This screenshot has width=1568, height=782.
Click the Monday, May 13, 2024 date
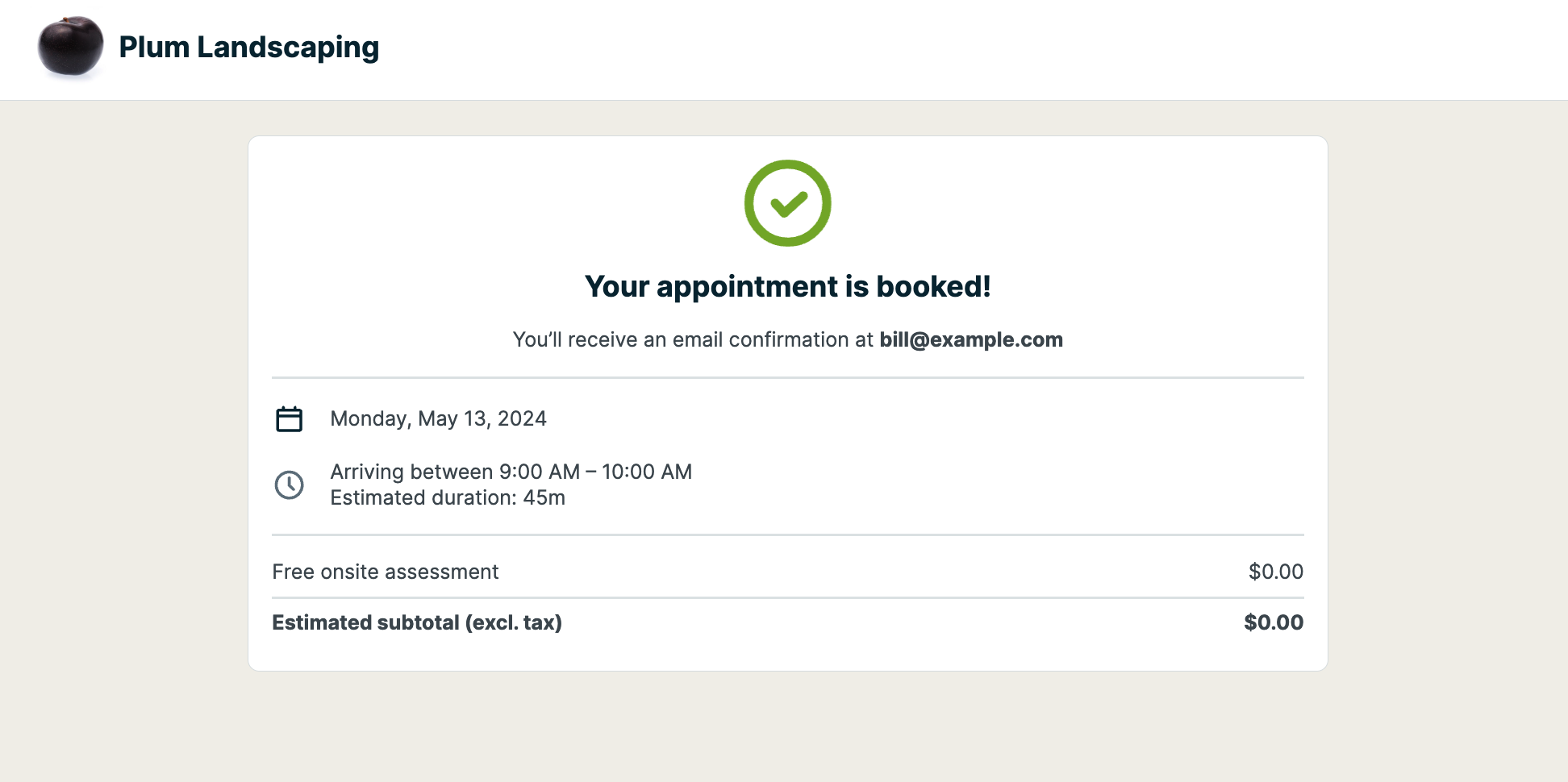[438, 418]
